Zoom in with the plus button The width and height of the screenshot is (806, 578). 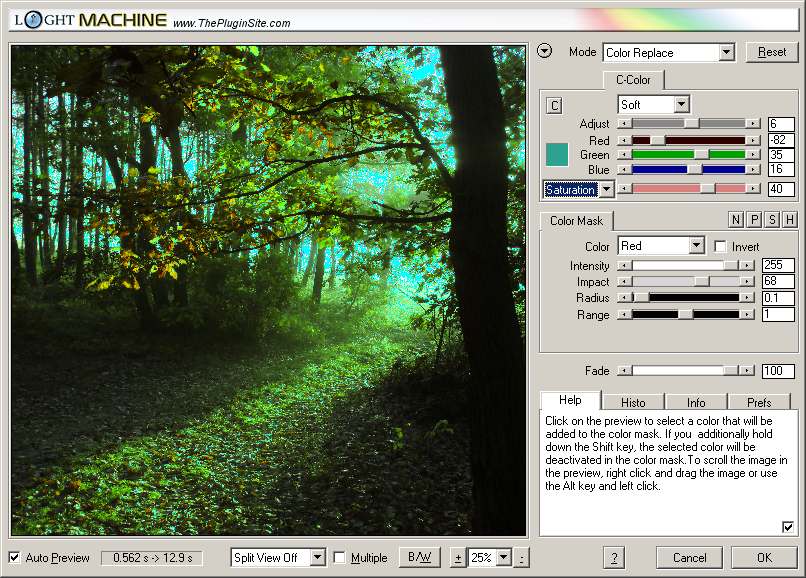tap(457, 557)
